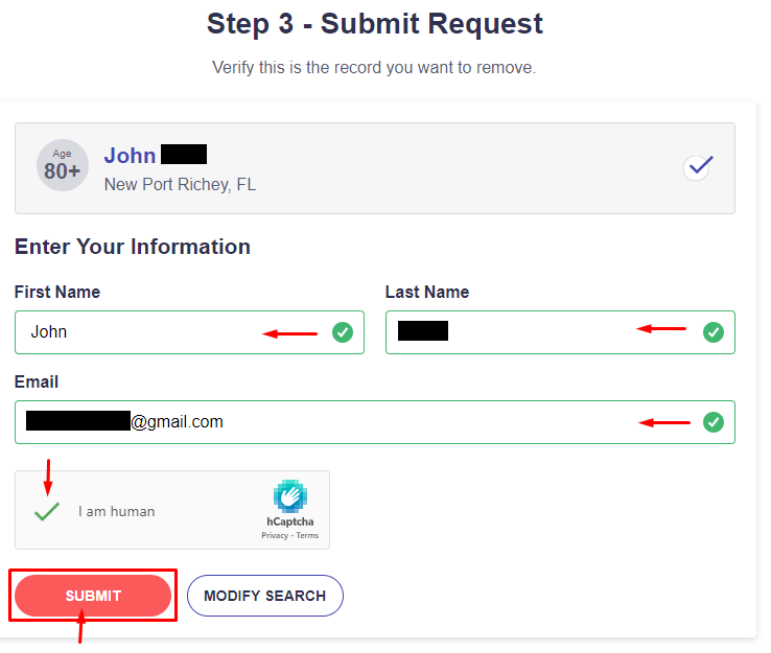The height and width of the screenshot is (653, 771).
Task: Open the hCaptcha Terms link
Action: (307, 536)
